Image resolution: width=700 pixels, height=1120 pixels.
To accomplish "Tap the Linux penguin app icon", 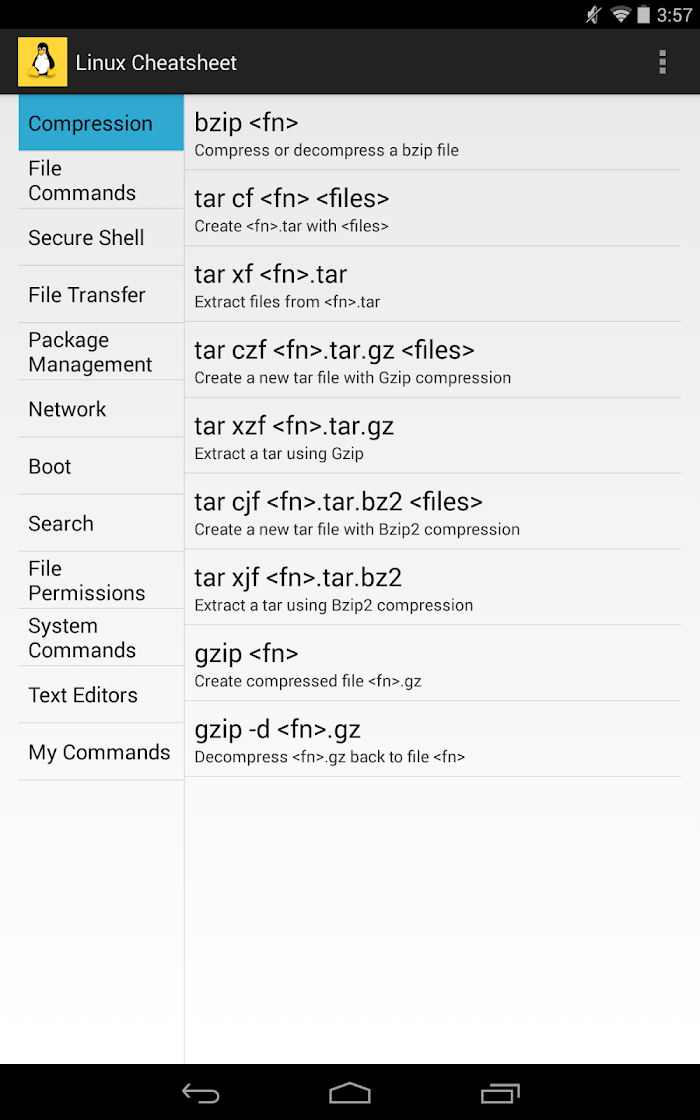I will [43, 62].
